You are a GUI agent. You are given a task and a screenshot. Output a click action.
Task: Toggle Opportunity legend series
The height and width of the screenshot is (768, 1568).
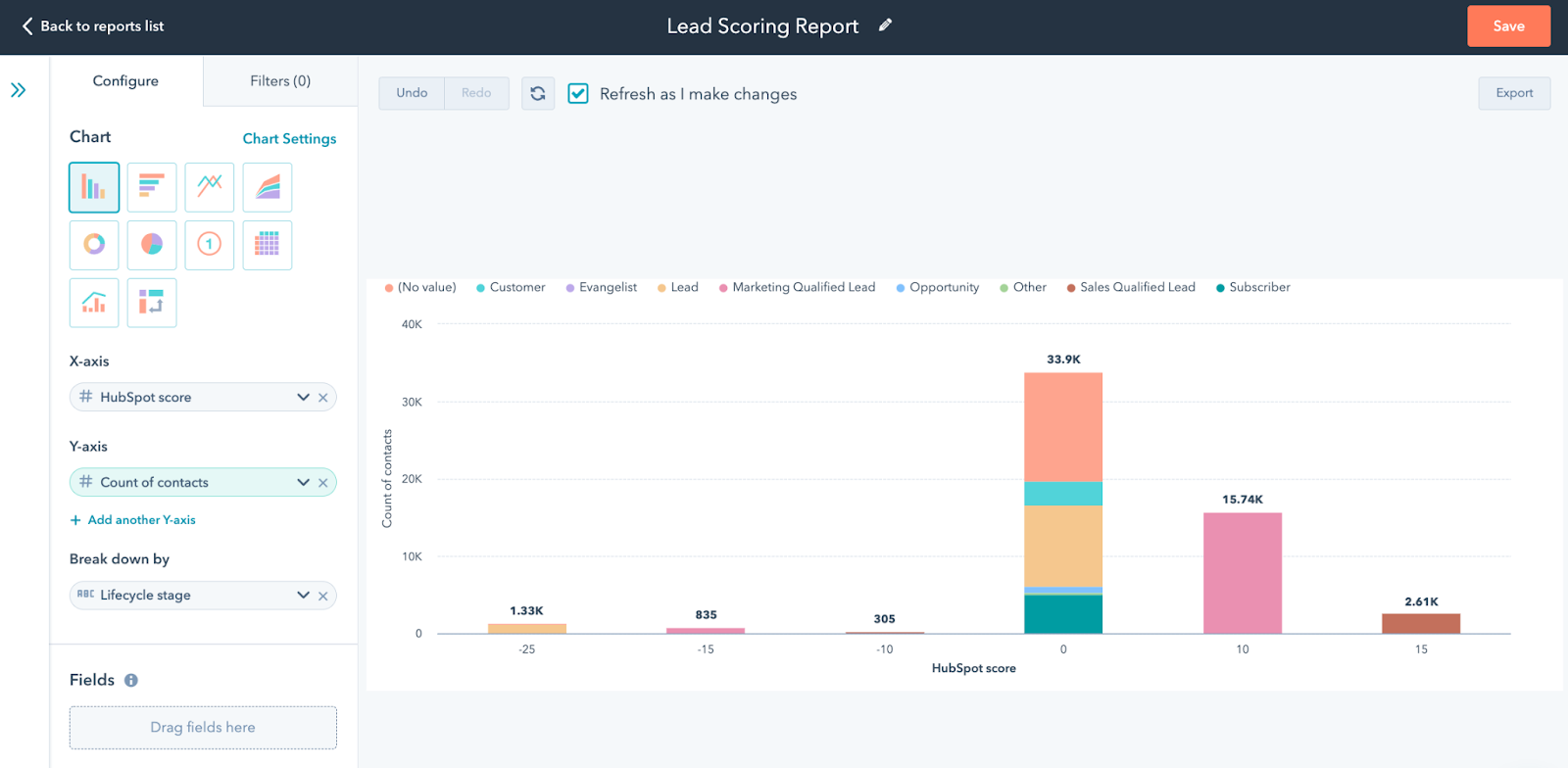[938, 287]
